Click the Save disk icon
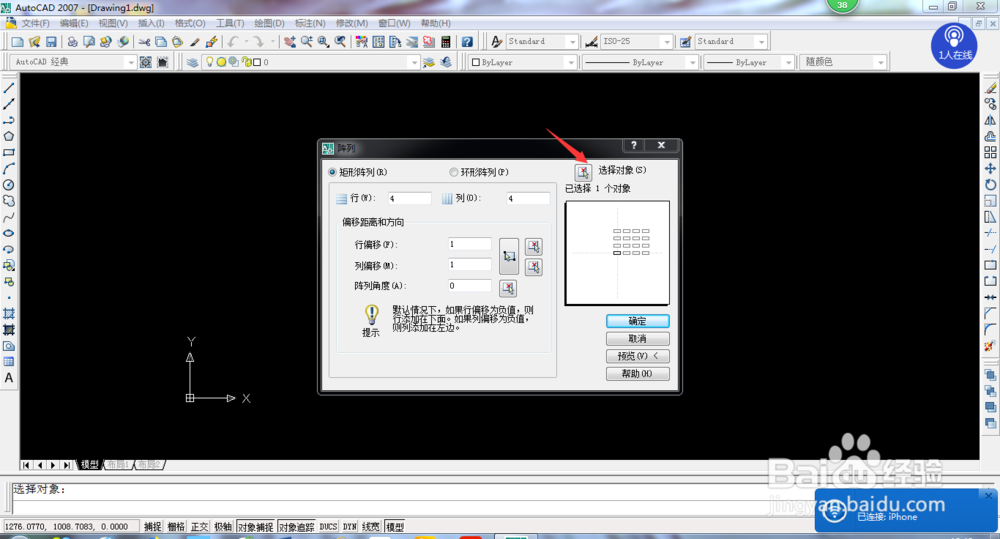 tap(51, 41)
